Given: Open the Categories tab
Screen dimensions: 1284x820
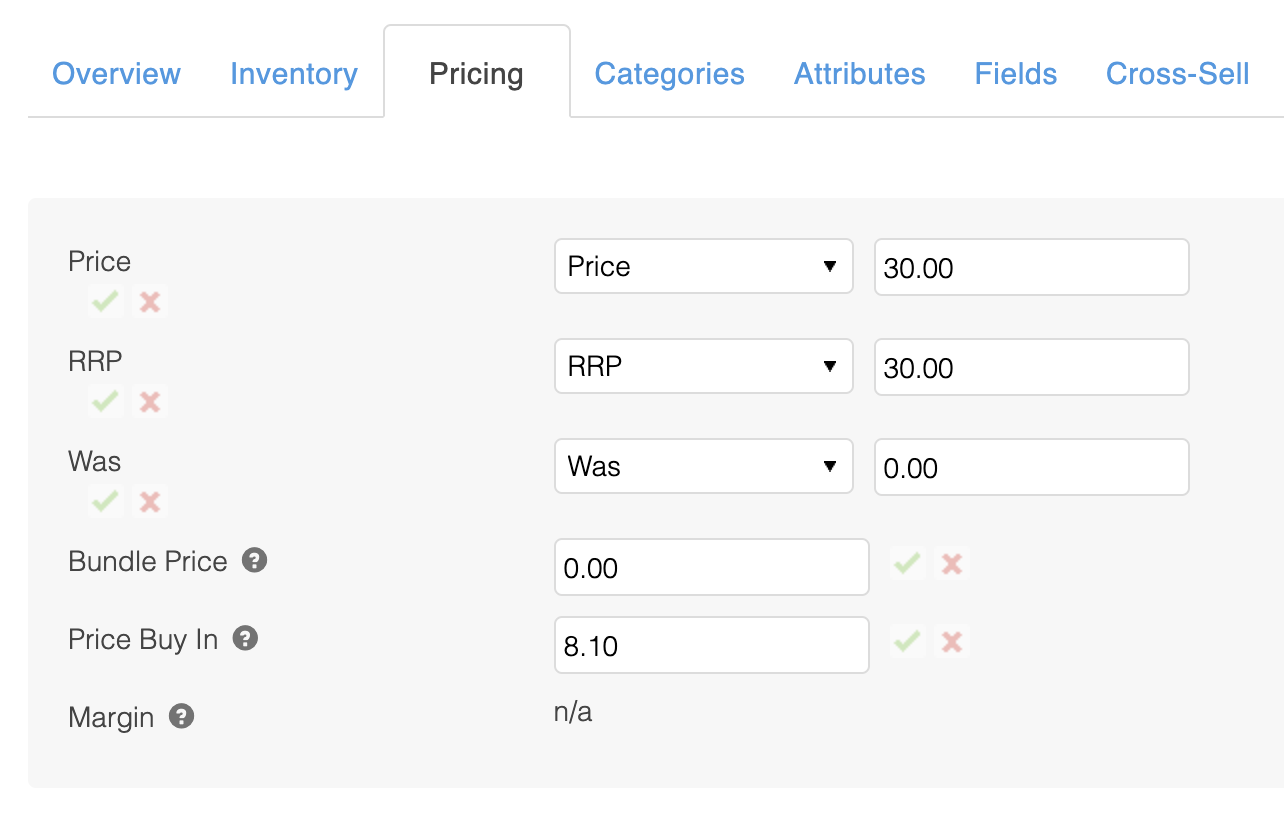Looking at the screenshot, I should coord(669,74).
